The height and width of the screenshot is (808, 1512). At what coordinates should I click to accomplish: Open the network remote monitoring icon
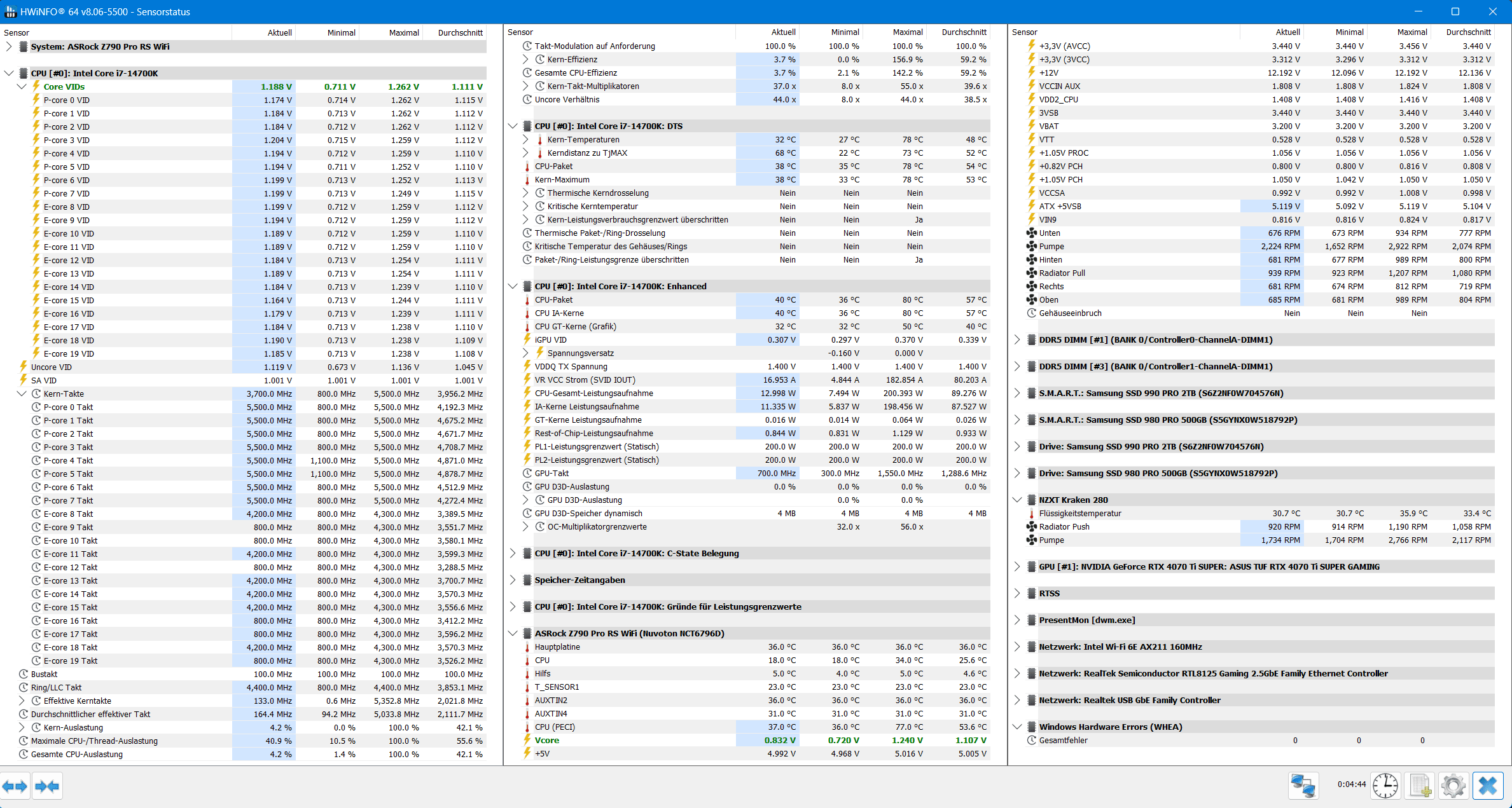[1303, 786]
